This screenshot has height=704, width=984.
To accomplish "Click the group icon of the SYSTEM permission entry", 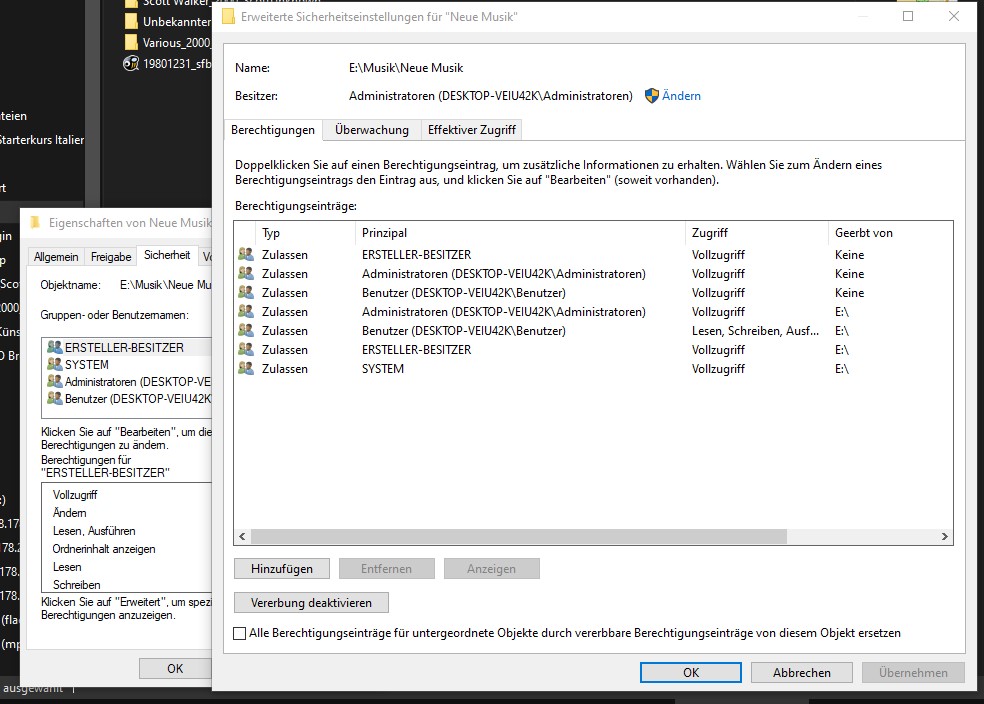I will click(246, 368).
